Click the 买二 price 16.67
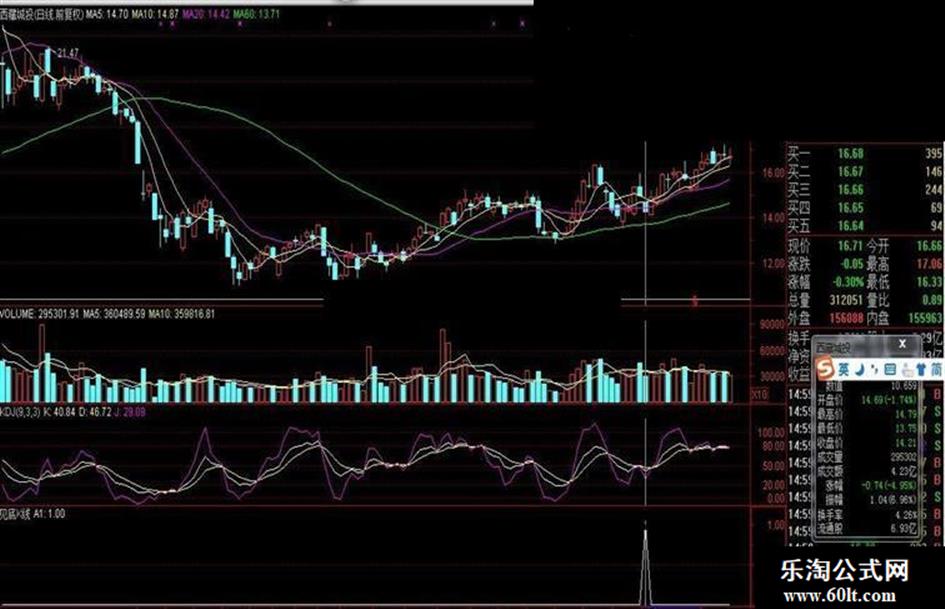Viewport: 945px width, 609px height. (850, 172)
